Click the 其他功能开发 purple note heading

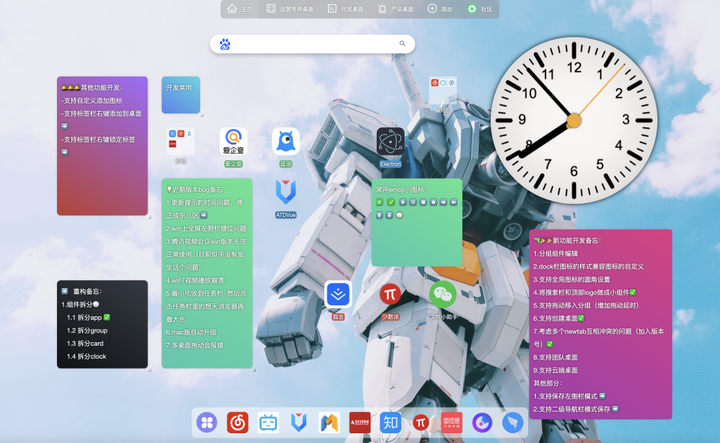[92, 88]
